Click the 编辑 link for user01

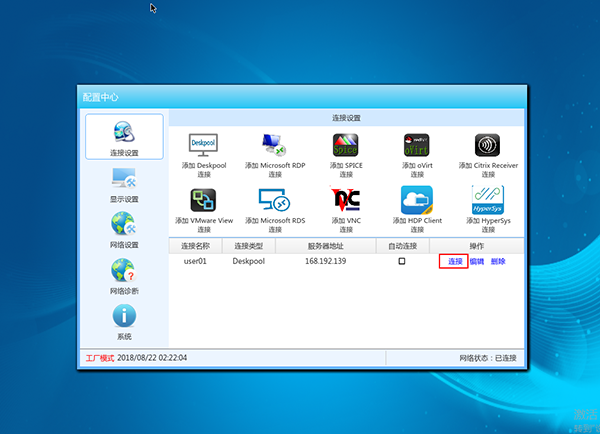point(477,261)
